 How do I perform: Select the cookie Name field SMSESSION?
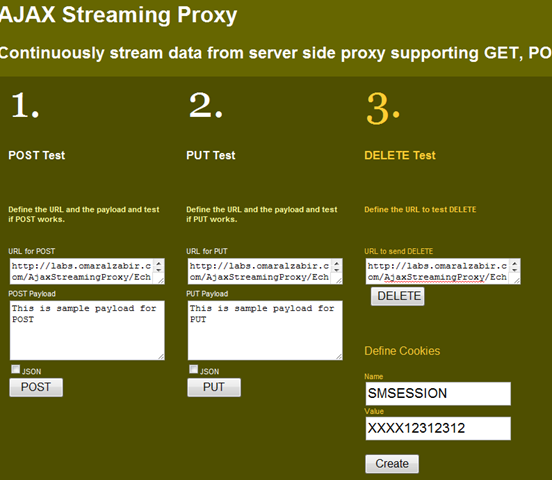pyautogui.click(x=438, y=393)
